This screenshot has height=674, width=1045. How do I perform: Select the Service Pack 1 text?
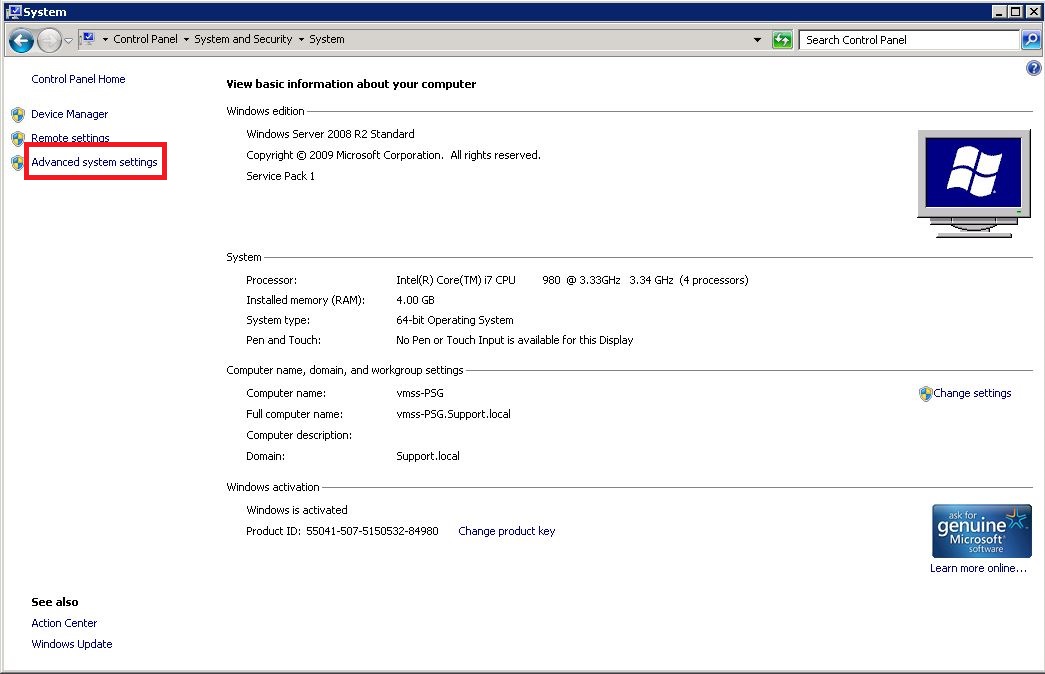point(280,176)
